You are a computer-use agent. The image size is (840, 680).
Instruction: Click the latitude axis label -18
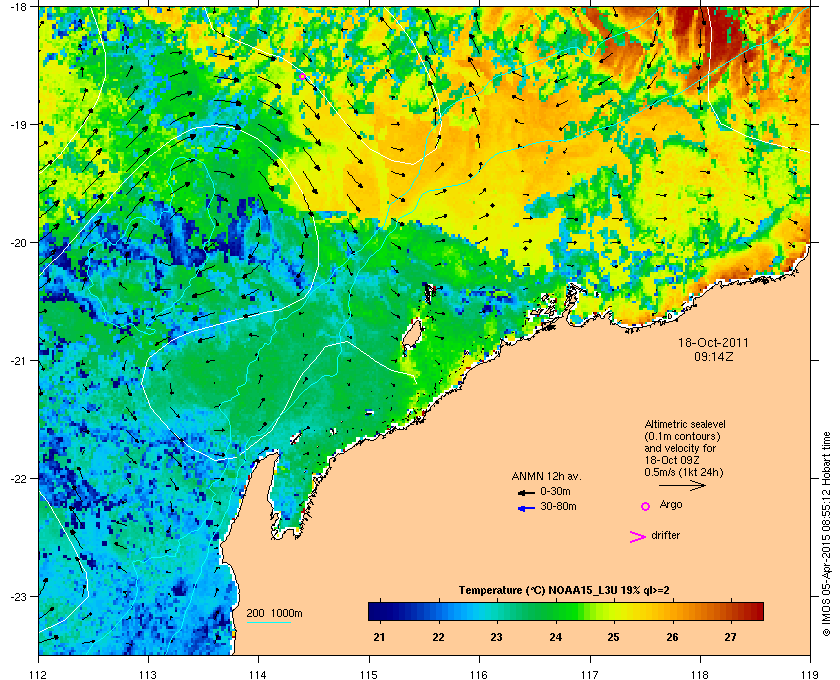[x=19, y=7]
